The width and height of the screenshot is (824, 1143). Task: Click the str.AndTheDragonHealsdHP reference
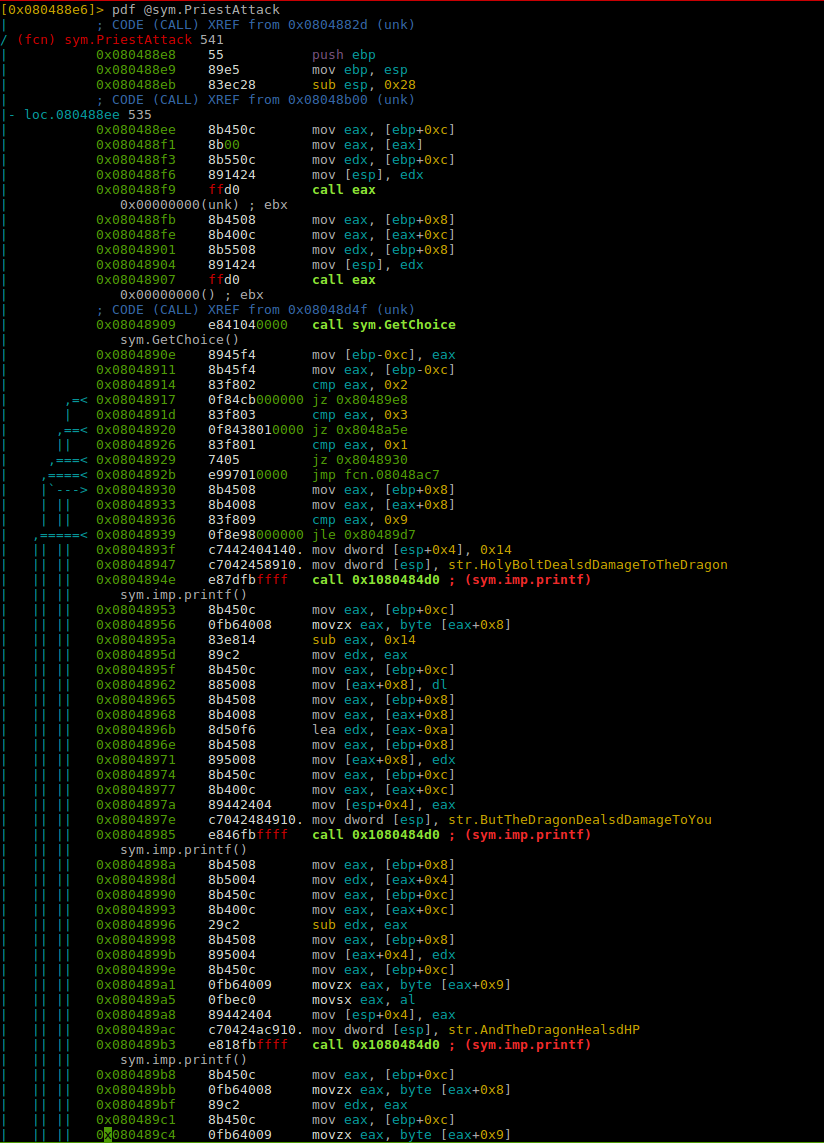[x=544, y=1029]
